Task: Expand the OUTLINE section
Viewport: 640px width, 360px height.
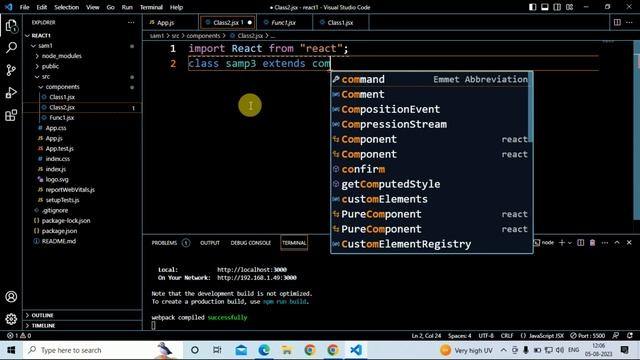Action: [82, 315]
